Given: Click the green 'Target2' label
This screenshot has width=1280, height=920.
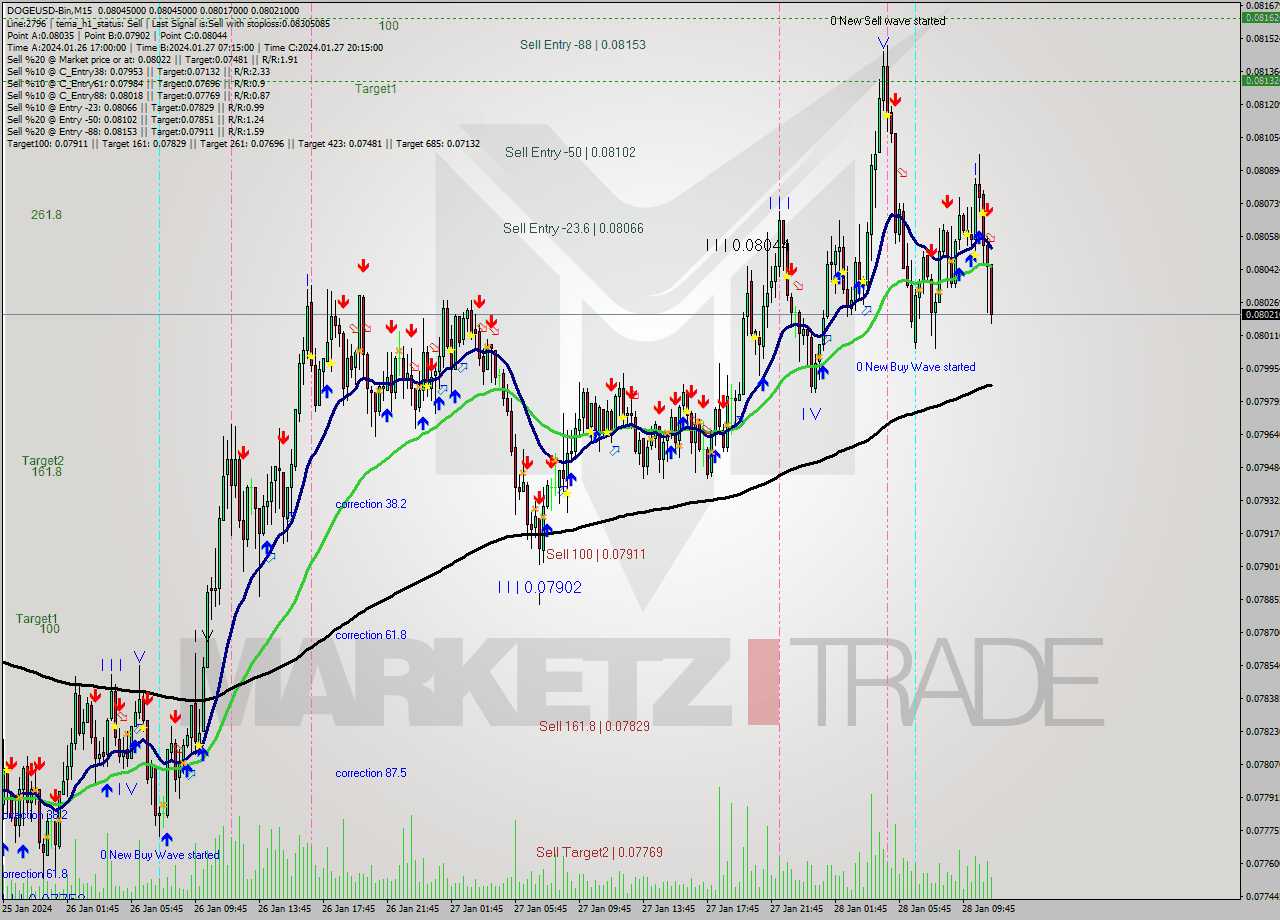Looking at the screenshot, I should 43,460.
